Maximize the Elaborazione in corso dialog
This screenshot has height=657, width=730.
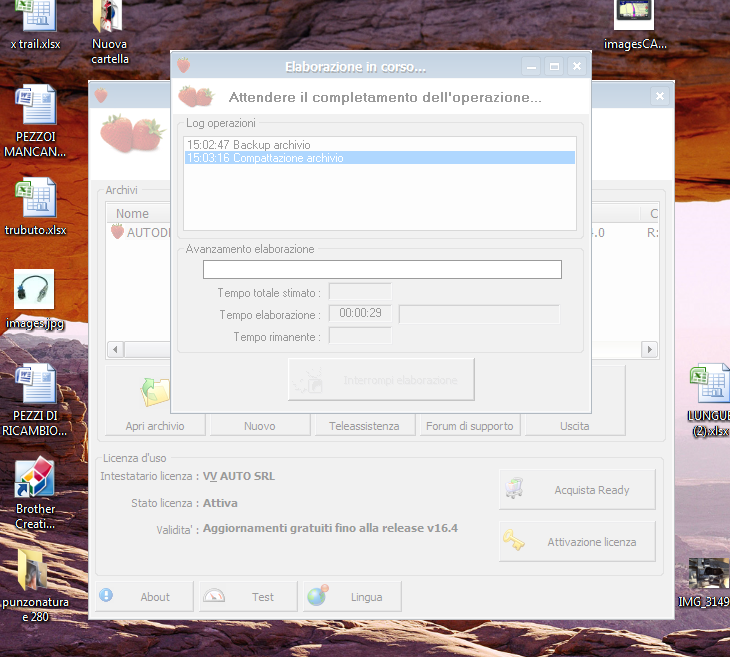tap(554, 66)
